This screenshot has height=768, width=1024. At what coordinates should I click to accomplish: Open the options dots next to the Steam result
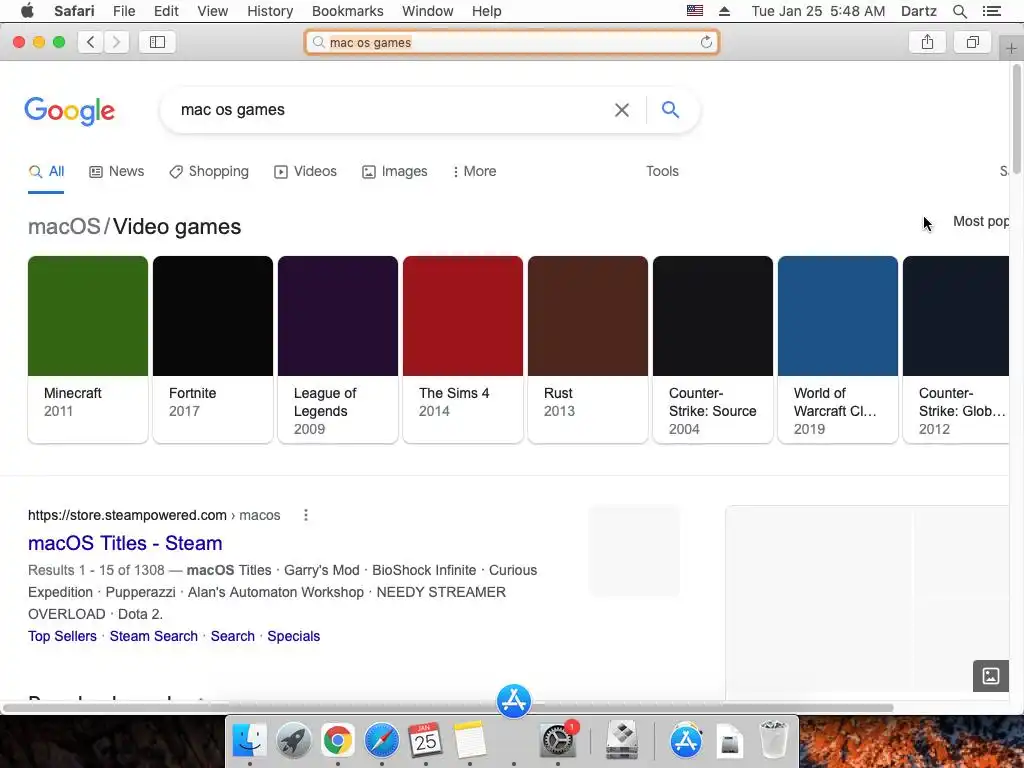(x=306, y=515)
